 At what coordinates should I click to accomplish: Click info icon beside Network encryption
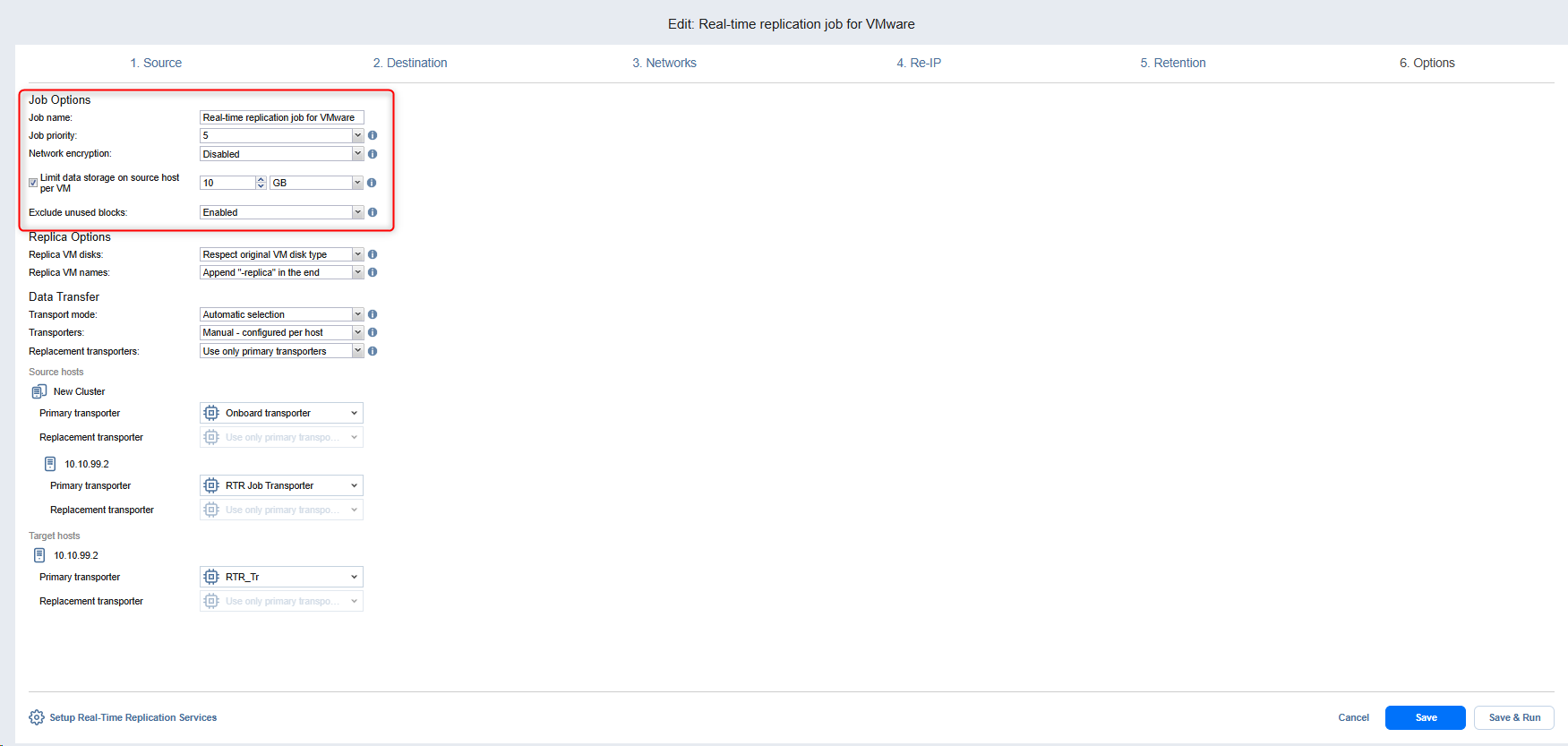(x=373, y=154)
